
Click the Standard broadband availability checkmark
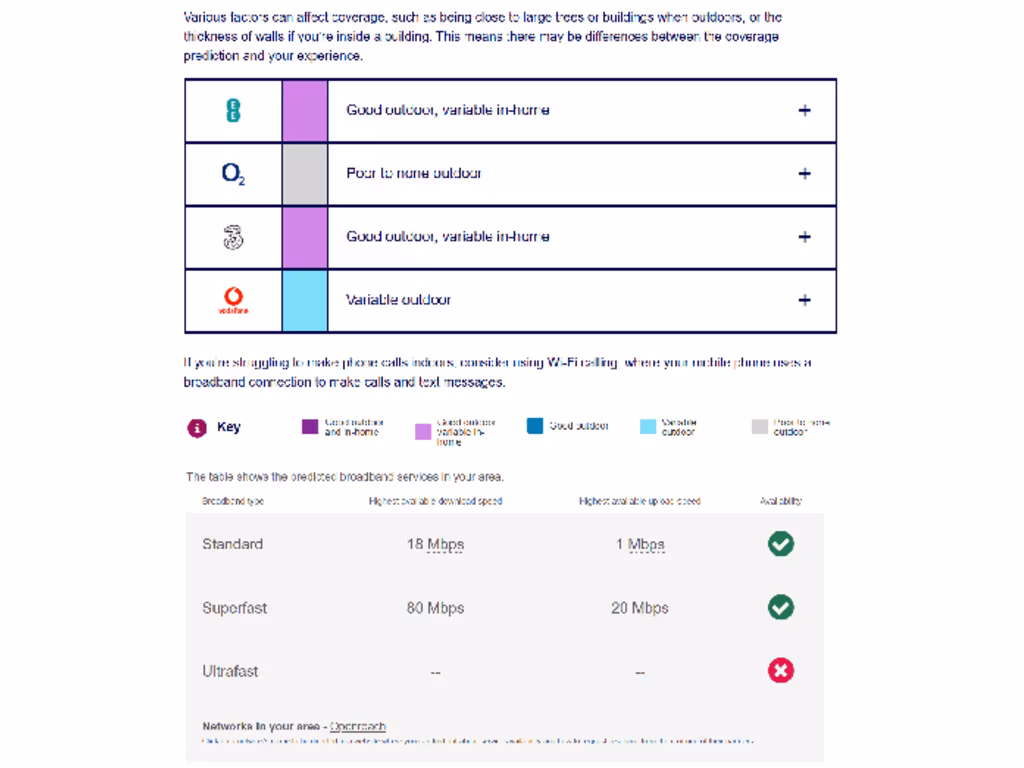(781, 544)
